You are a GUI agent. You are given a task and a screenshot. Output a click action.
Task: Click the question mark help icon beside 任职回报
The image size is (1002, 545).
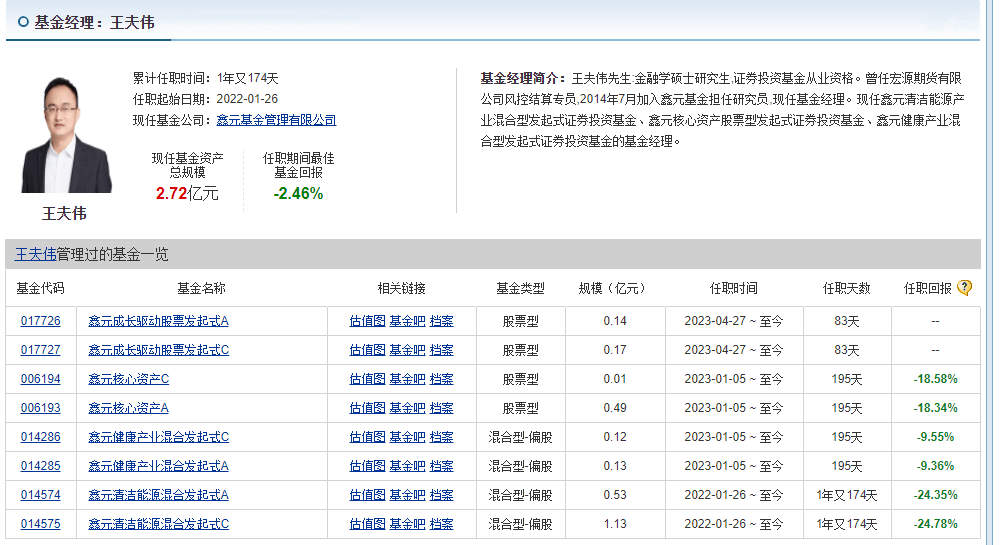(964, 288)
